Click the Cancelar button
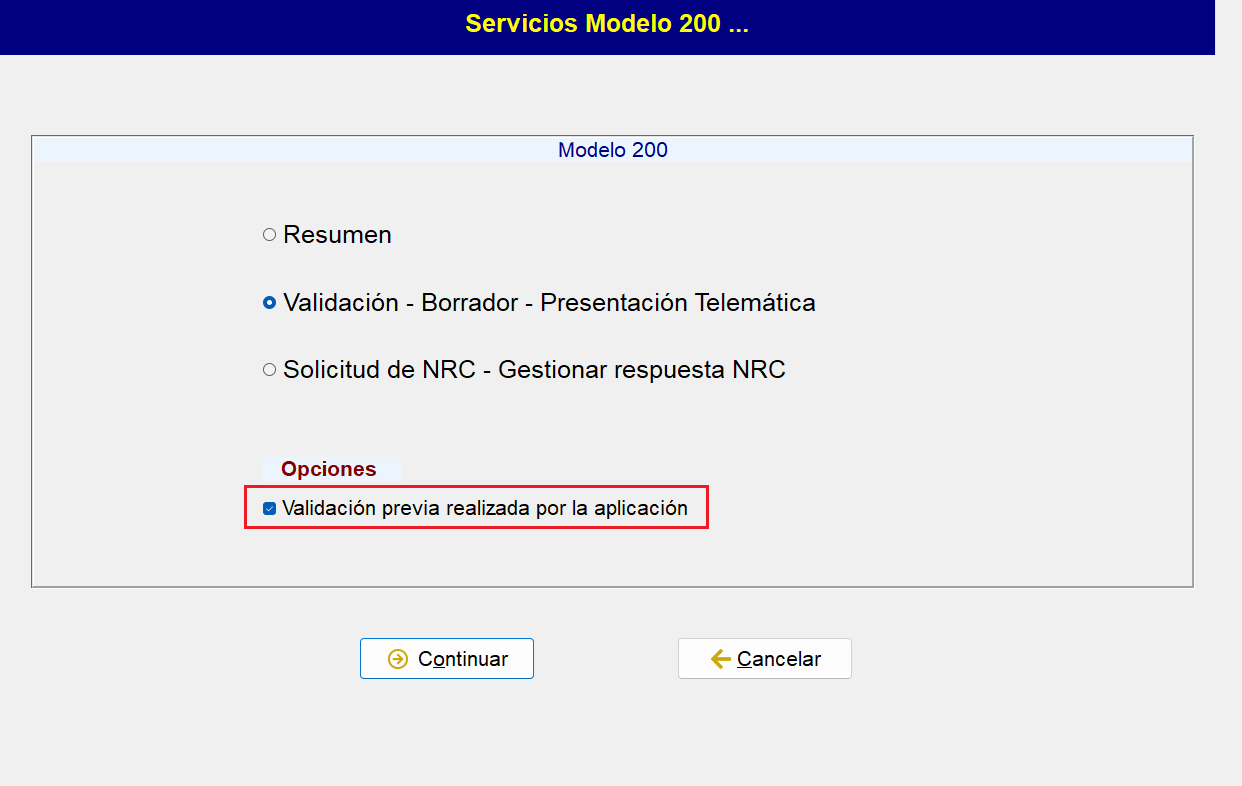 pyautogui.click(x=765, y=658)
